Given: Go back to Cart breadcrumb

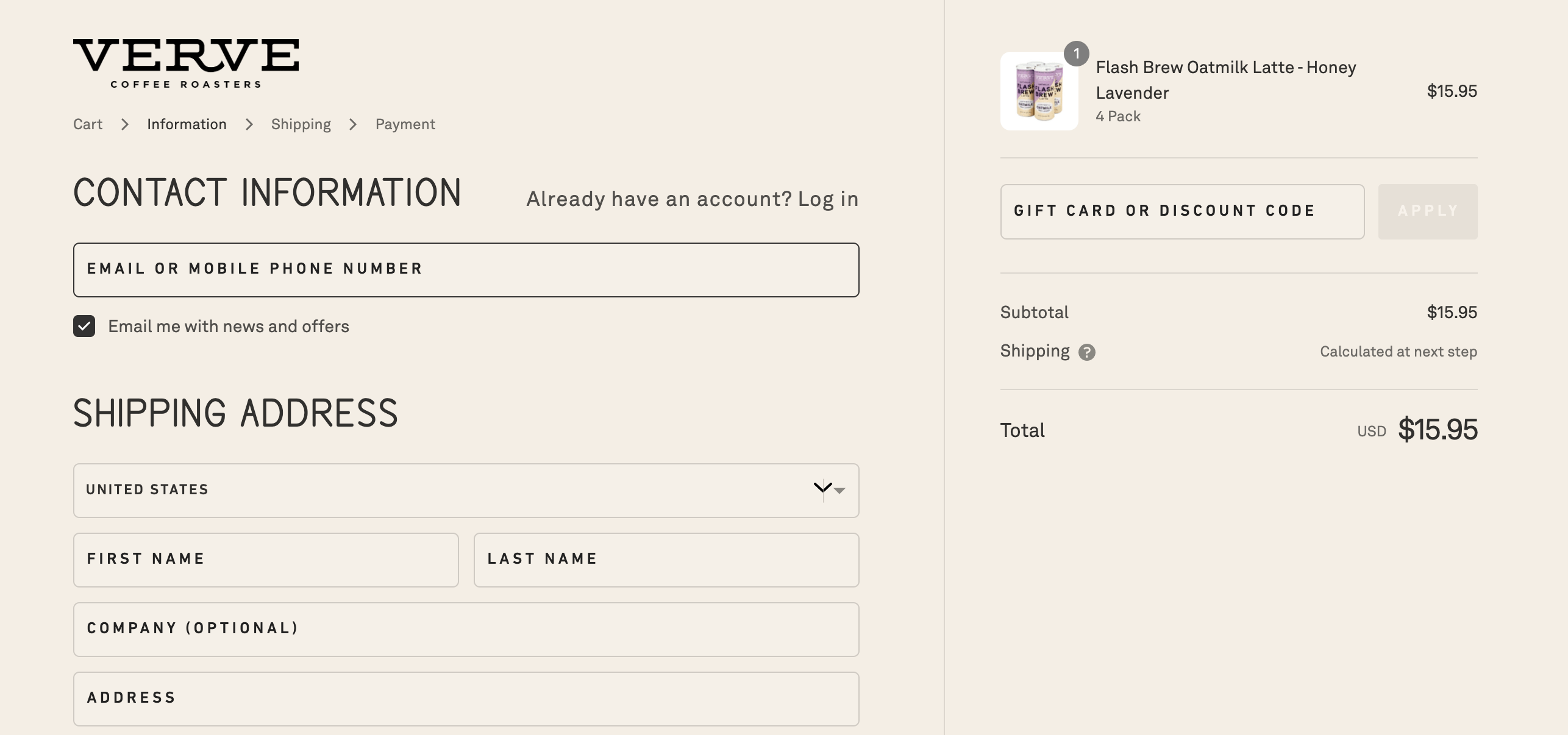Looking at the screenshot, I should (88, 124).
